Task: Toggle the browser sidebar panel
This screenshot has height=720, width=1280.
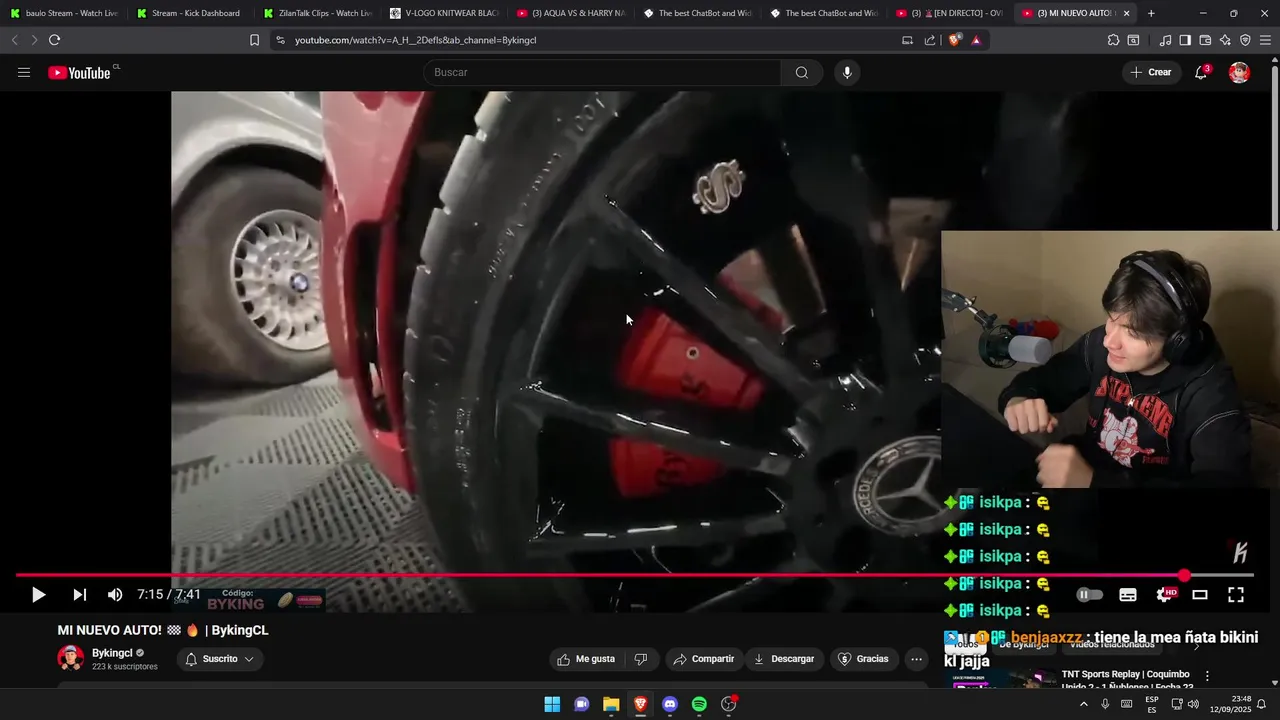Action: coord(1185,40)
